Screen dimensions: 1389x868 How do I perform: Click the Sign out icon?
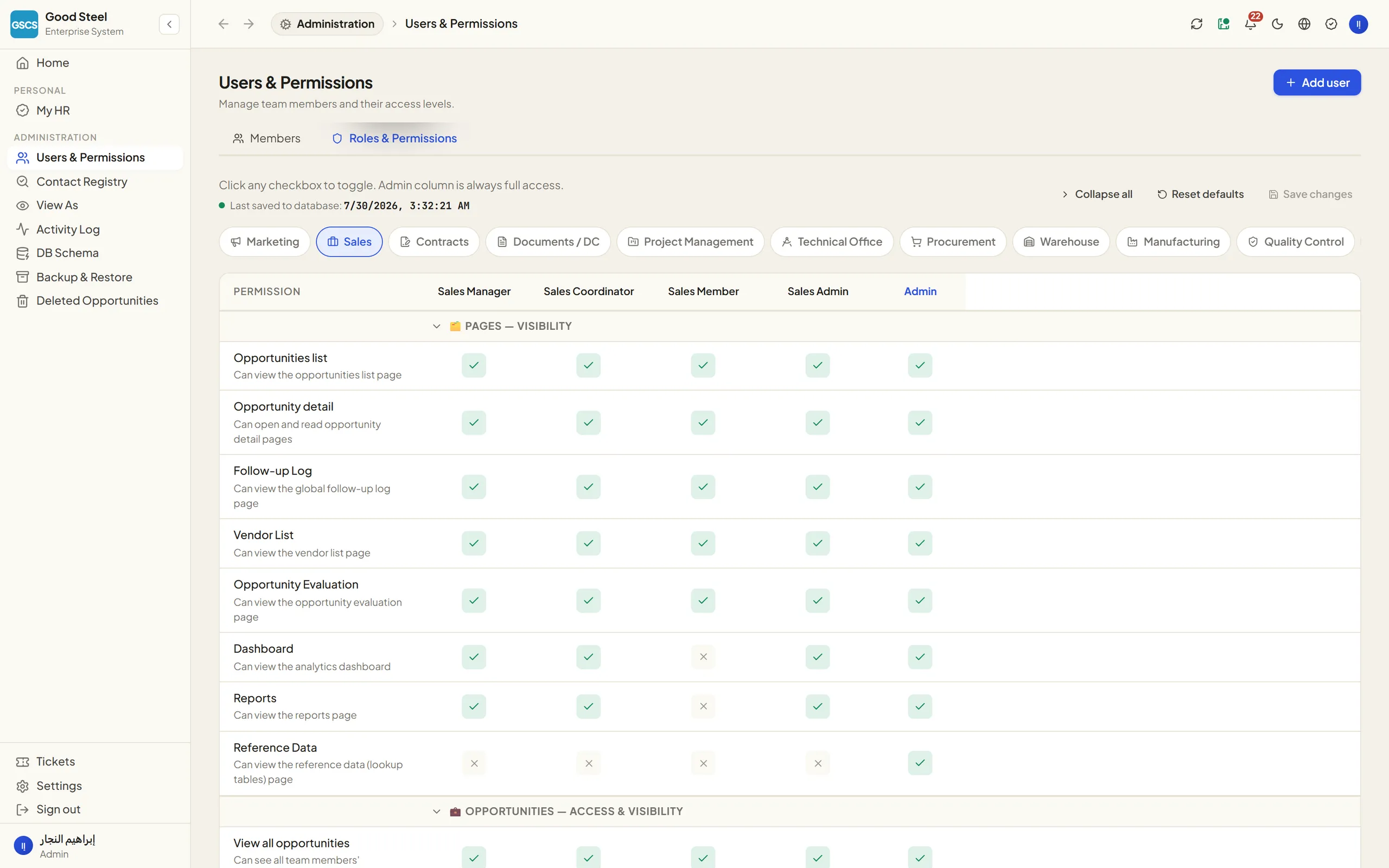22,809
